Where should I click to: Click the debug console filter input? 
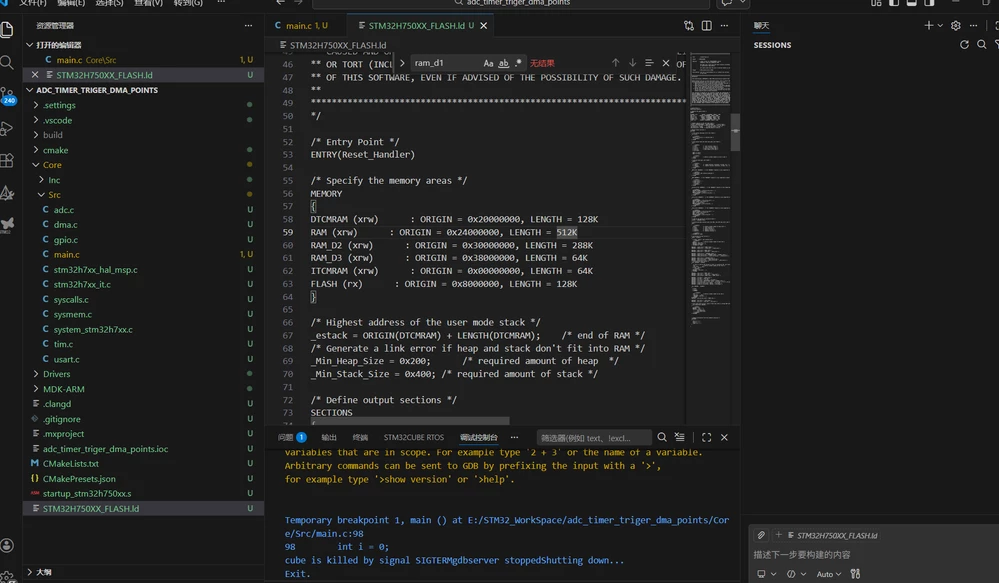pyautogui.click(x=594, y=438)
